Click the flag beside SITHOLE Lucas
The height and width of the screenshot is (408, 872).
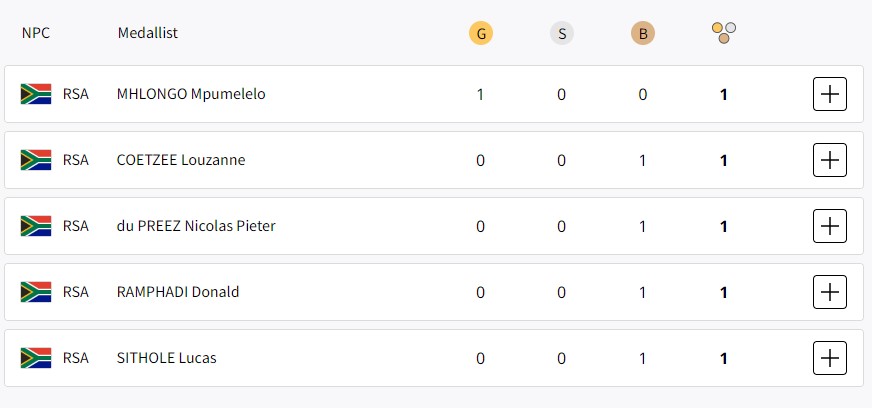click(36, 358)
